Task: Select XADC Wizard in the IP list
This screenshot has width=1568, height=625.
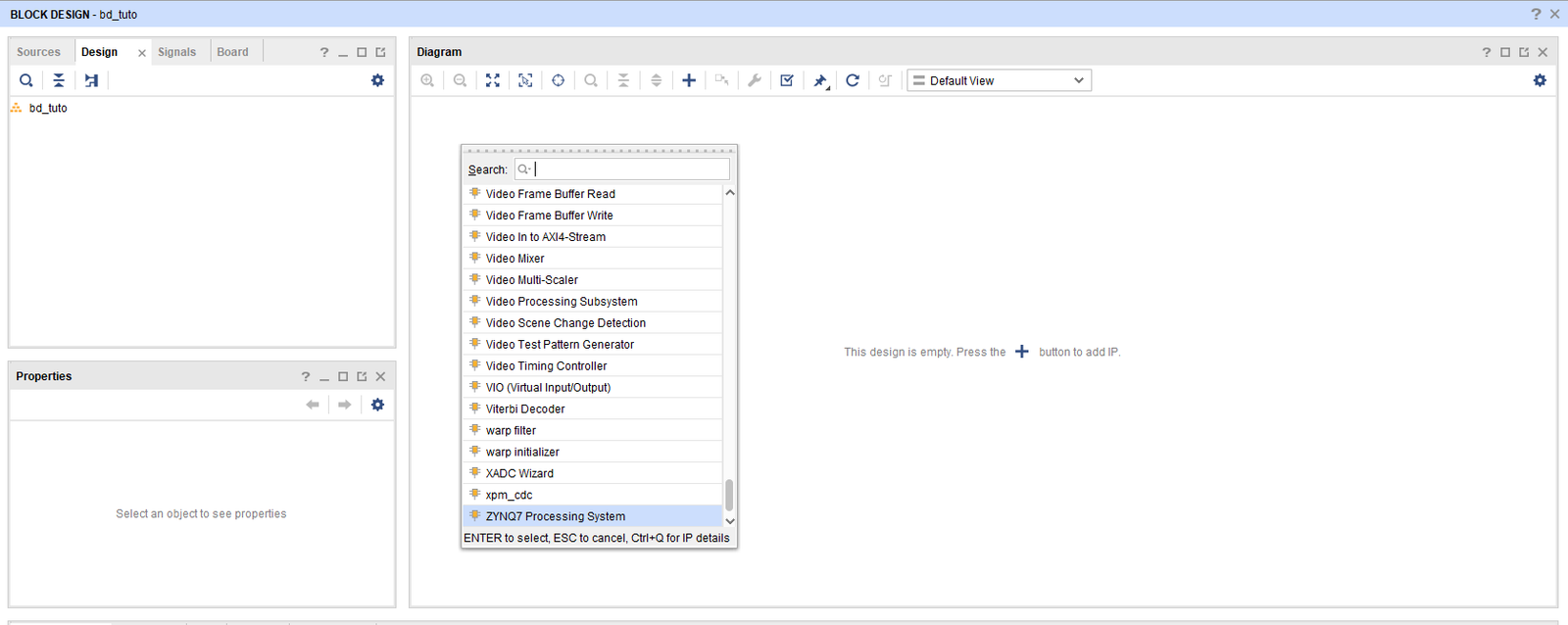Action: click(519, 473)
